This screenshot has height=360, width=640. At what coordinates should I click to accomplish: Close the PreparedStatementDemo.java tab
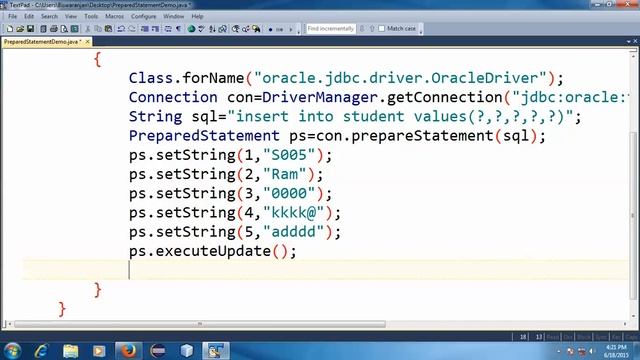coord(87,42)
